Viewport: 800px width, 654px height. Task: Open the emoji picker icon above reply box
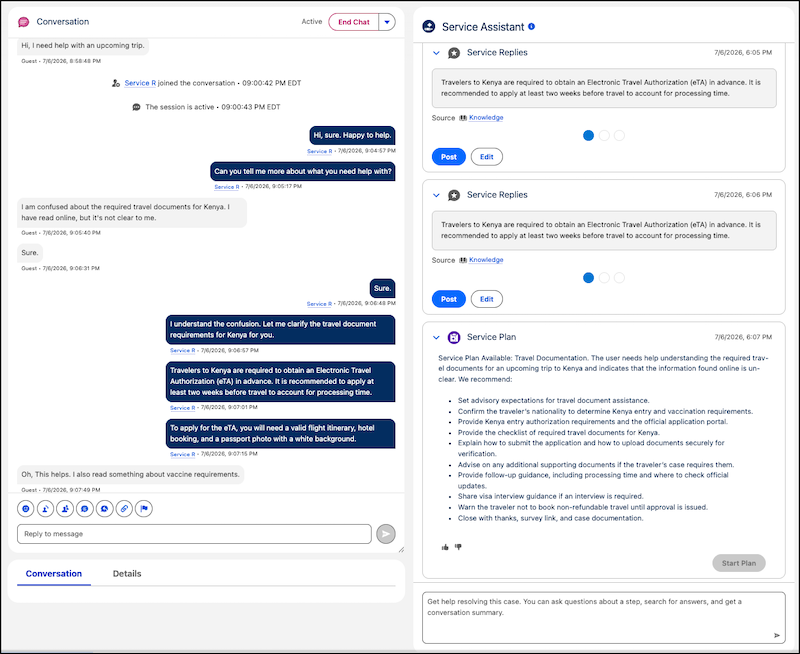26,509
